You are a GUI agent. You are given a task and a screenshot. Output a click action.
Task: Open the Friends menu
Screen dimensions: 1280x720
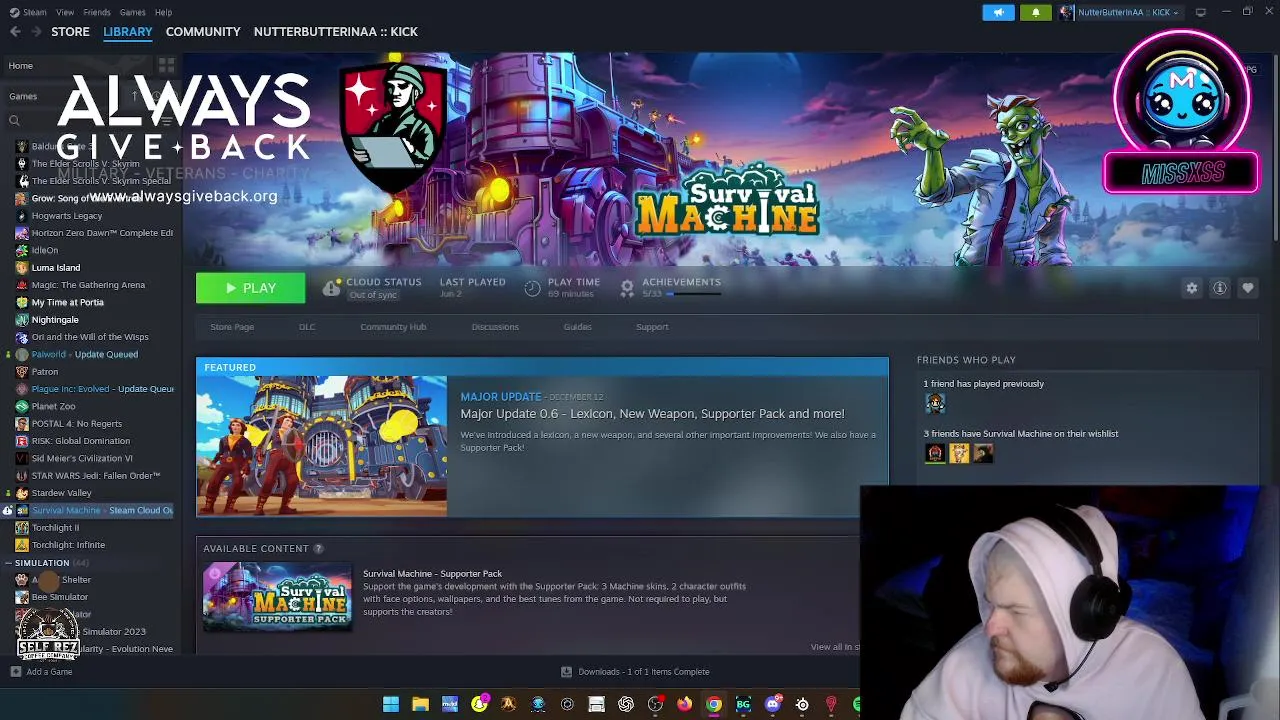tap(97, 12)
